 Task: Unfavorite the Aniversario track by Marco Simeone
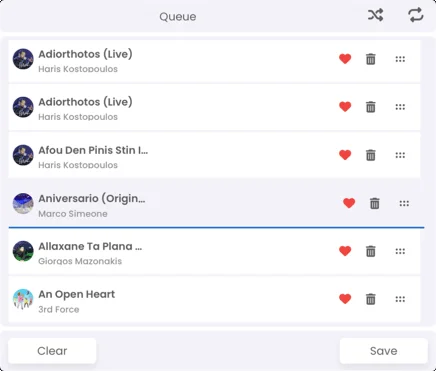[349, 203]
